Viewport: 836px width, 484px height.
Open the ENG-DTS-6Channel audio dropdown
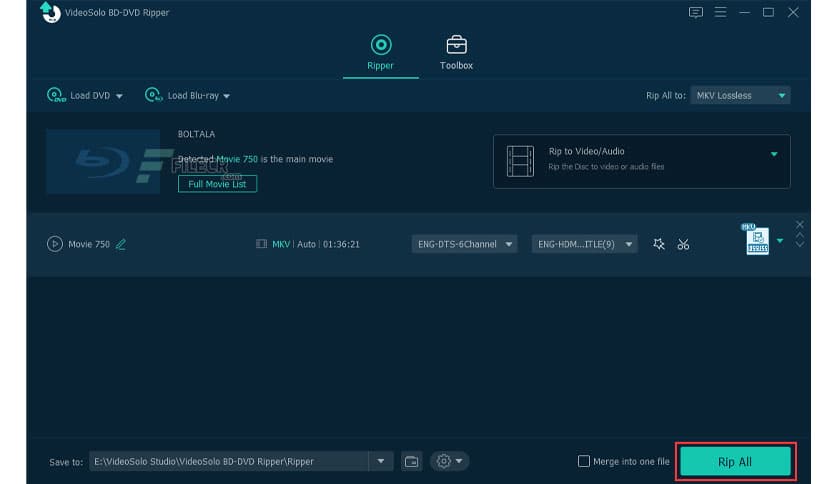tap(464, 244)
